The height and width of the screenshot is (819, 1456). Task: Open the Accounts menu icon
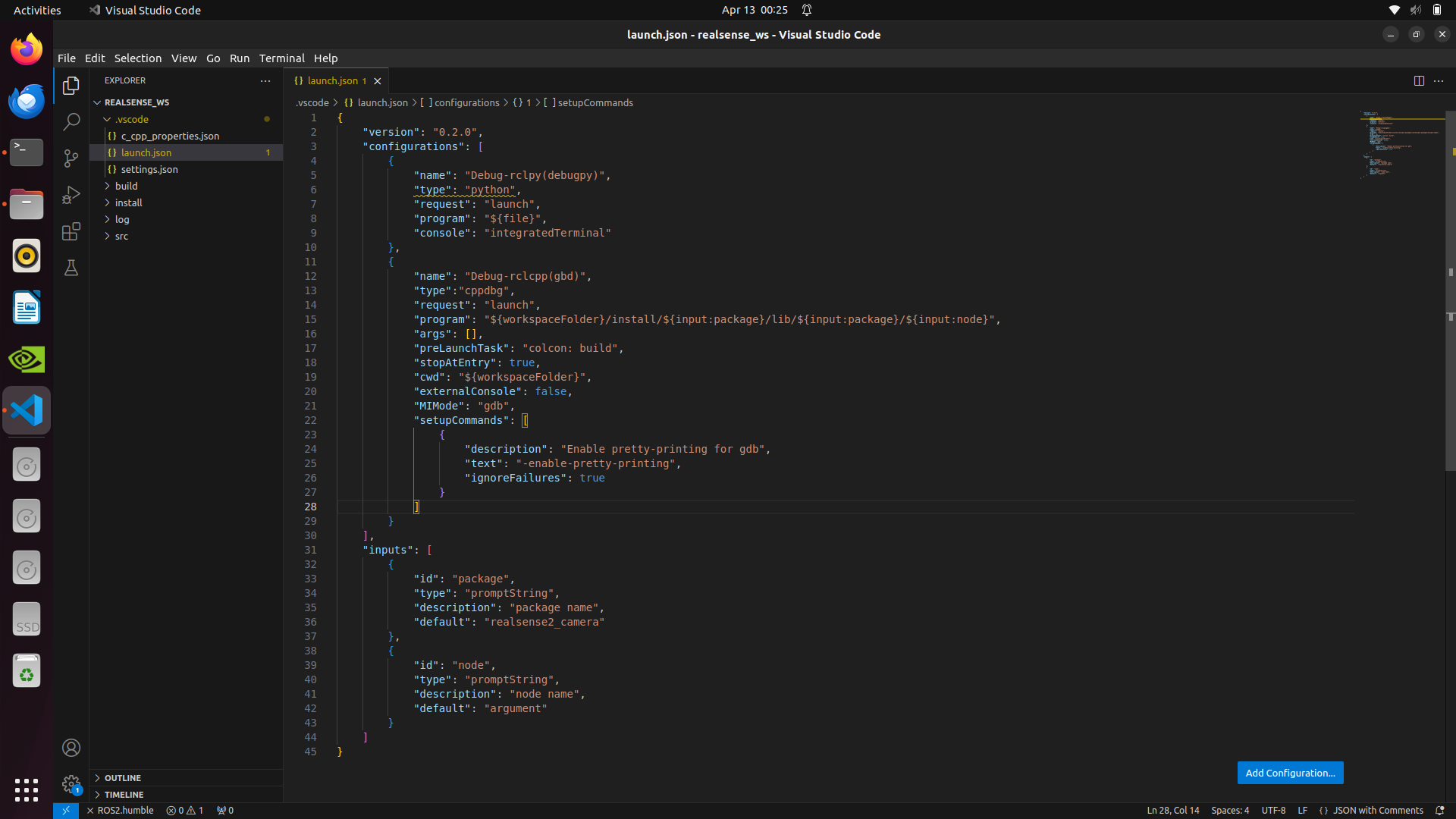71,748
